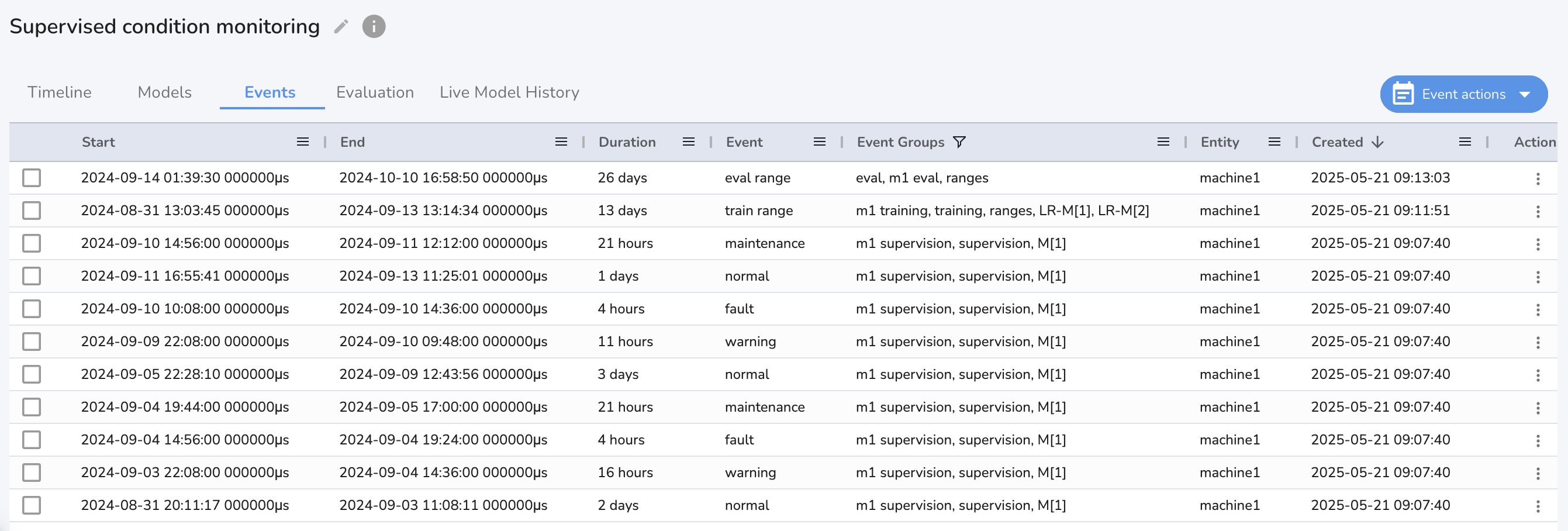Click created time "2025-05-21 09:13:03"
Viewport: 1568px width, 531px height.
(1380, 178)
